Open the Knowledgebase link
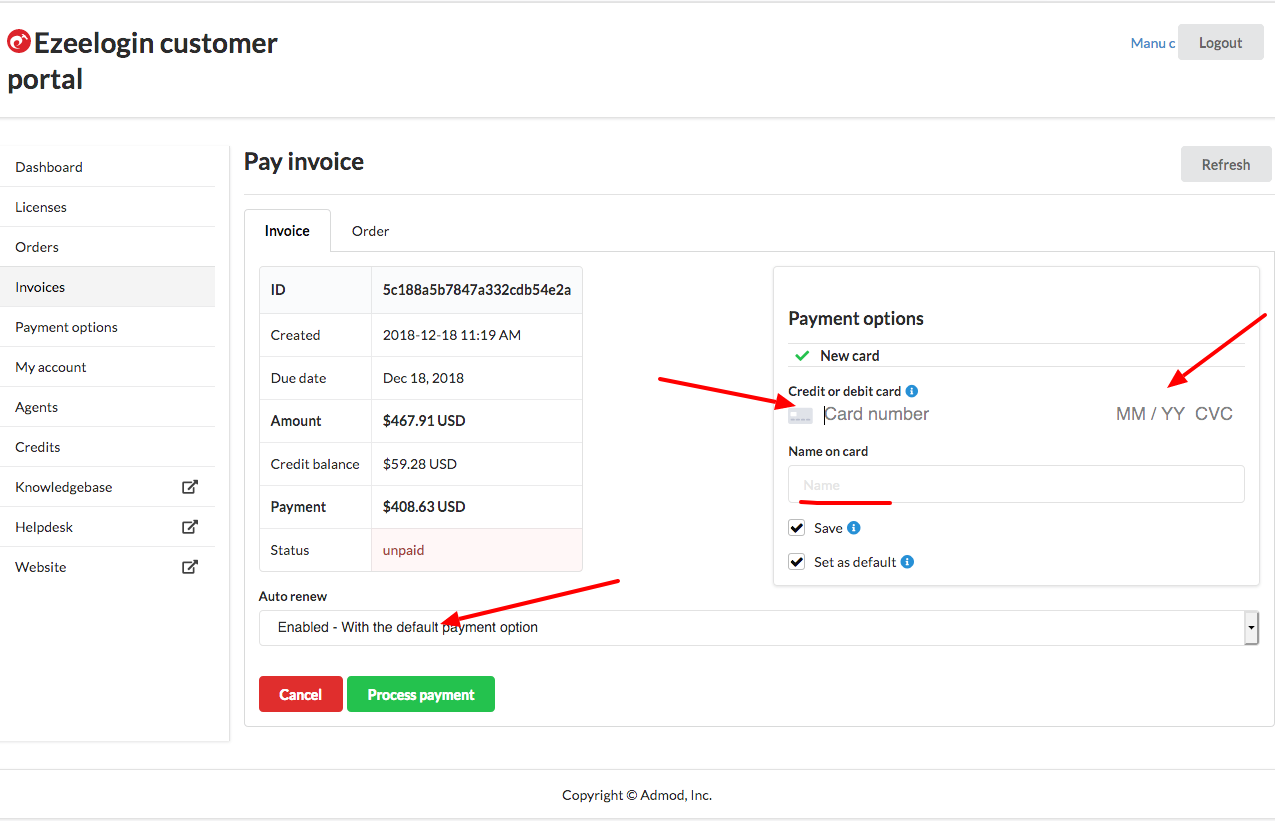The width and height of the screenshot is (1275, 821). [107, 487]
